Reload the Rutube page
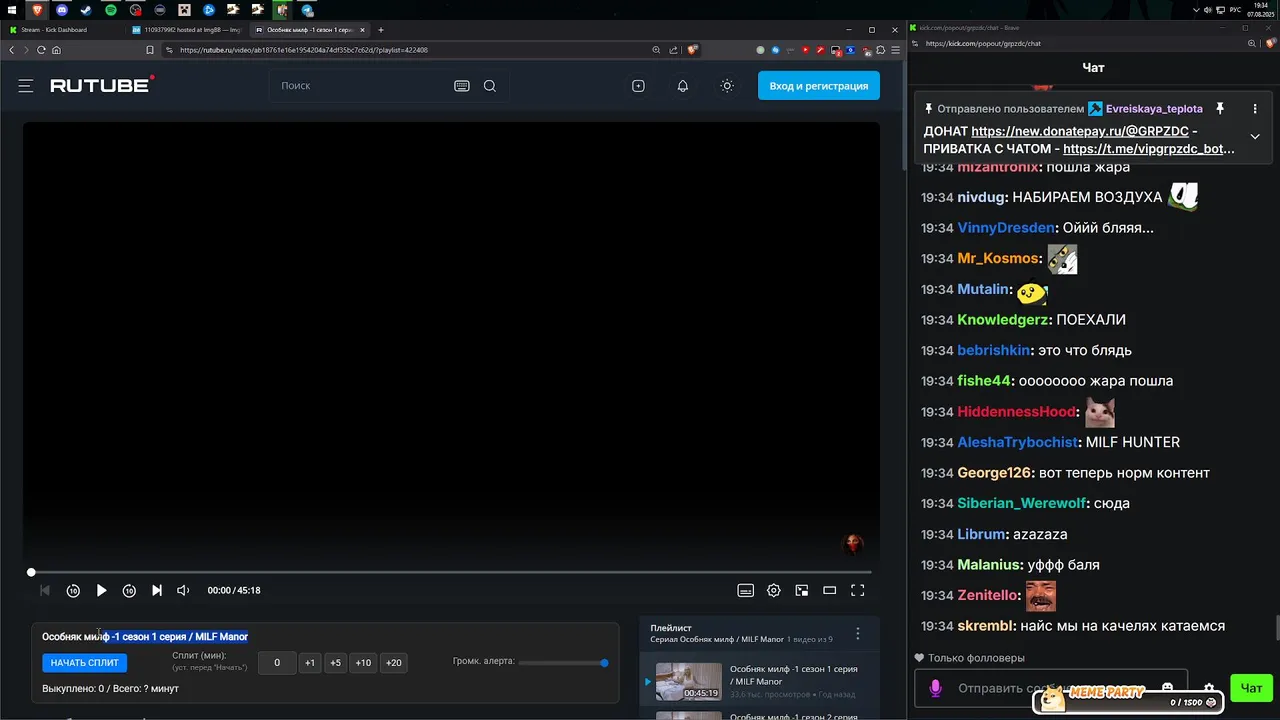 41,50
